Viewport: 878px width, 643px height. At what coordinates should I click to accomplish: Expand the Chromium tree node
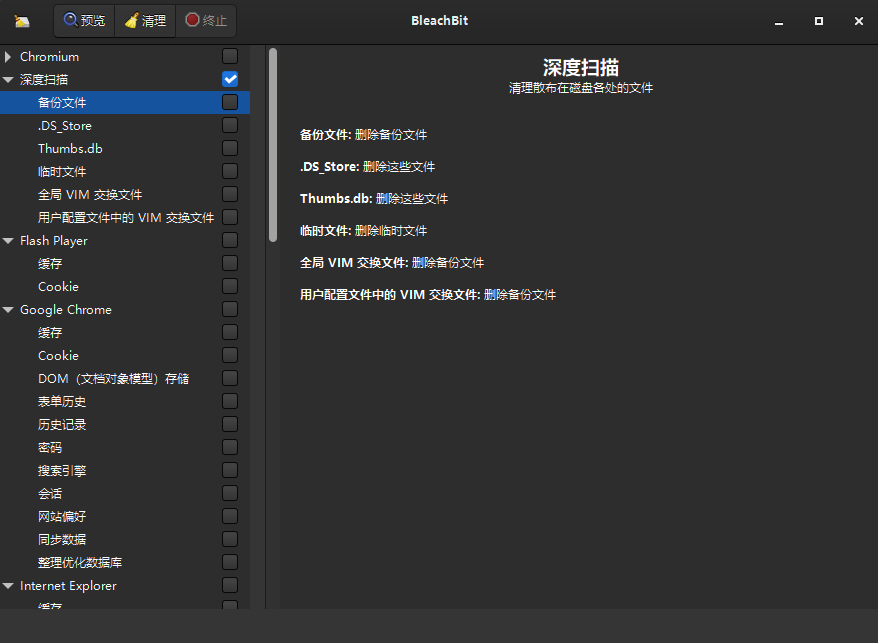(8, 57)
